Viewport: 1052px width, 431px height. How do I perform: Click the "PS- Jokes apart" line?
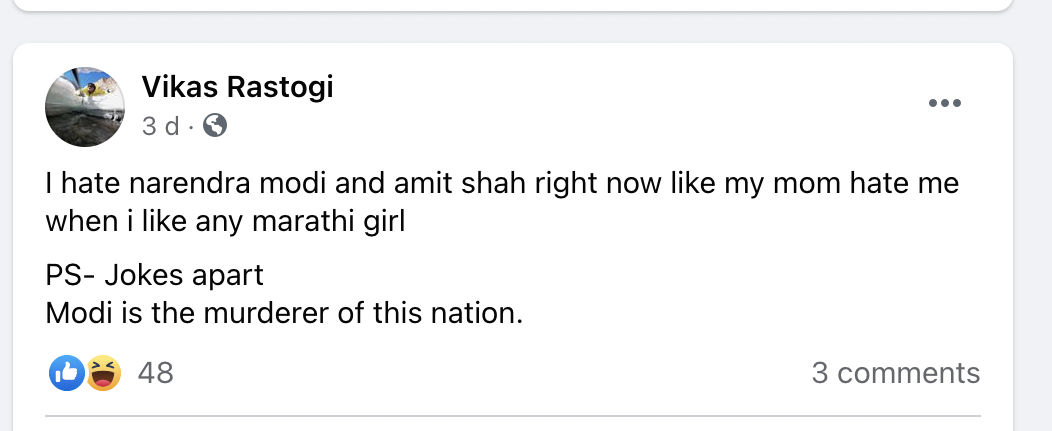coord(155,275)
